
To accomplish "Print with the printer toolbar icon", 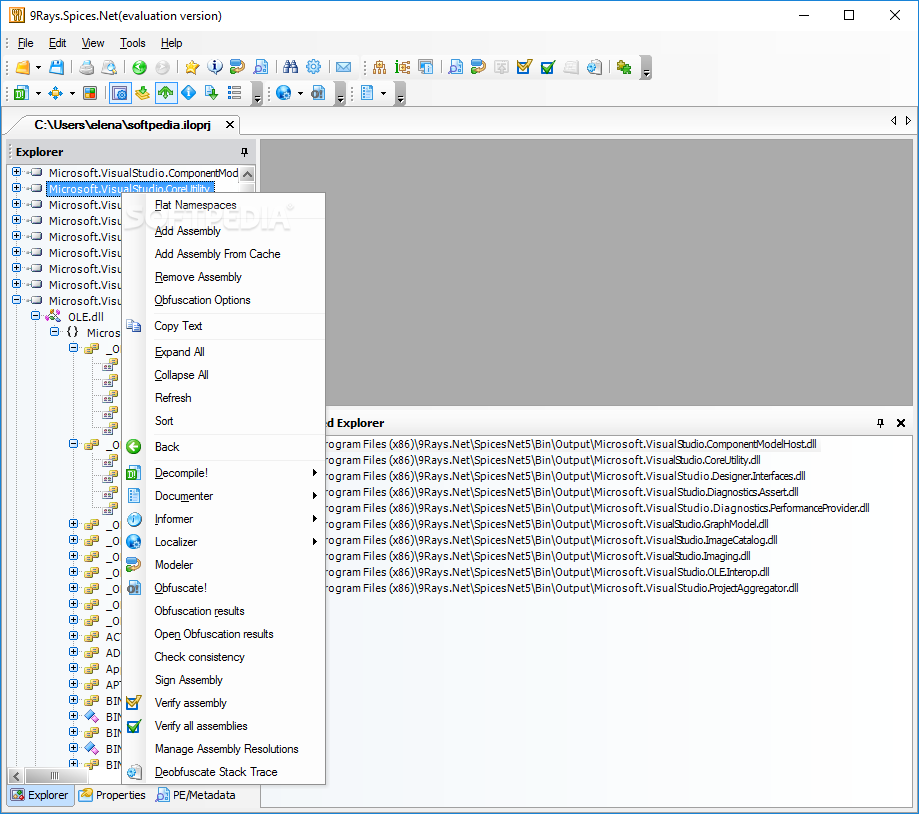I will click(x=87, y=67).
